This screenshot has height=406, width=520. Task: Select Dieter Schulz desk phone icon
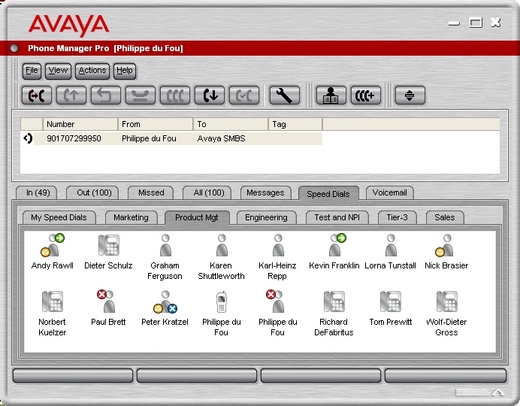pyautogui.click(x=109, y=245)
